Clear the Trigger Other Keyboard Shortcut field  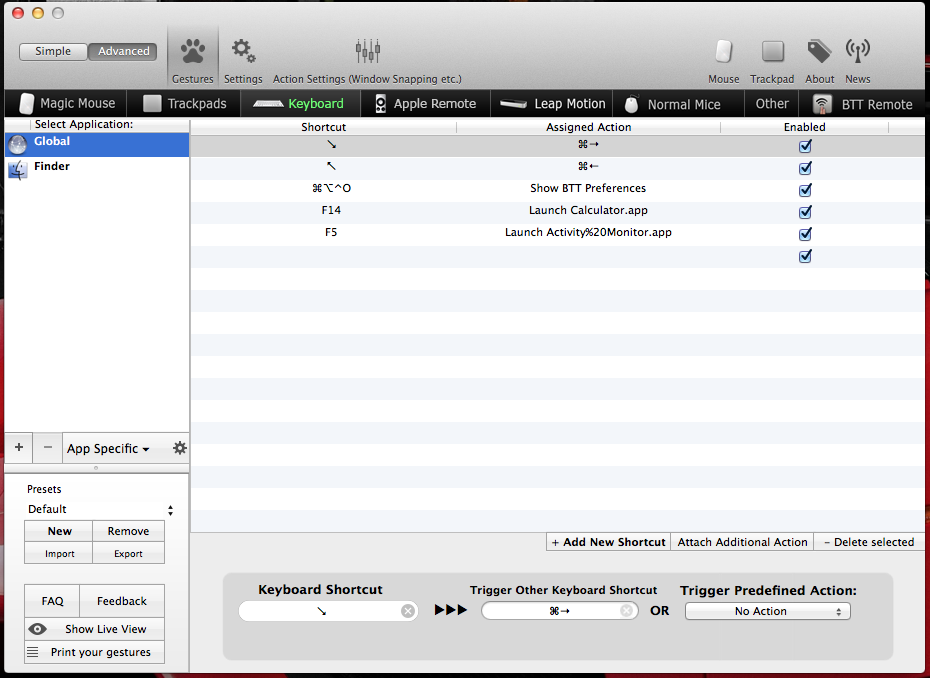(x=626, y=611)
